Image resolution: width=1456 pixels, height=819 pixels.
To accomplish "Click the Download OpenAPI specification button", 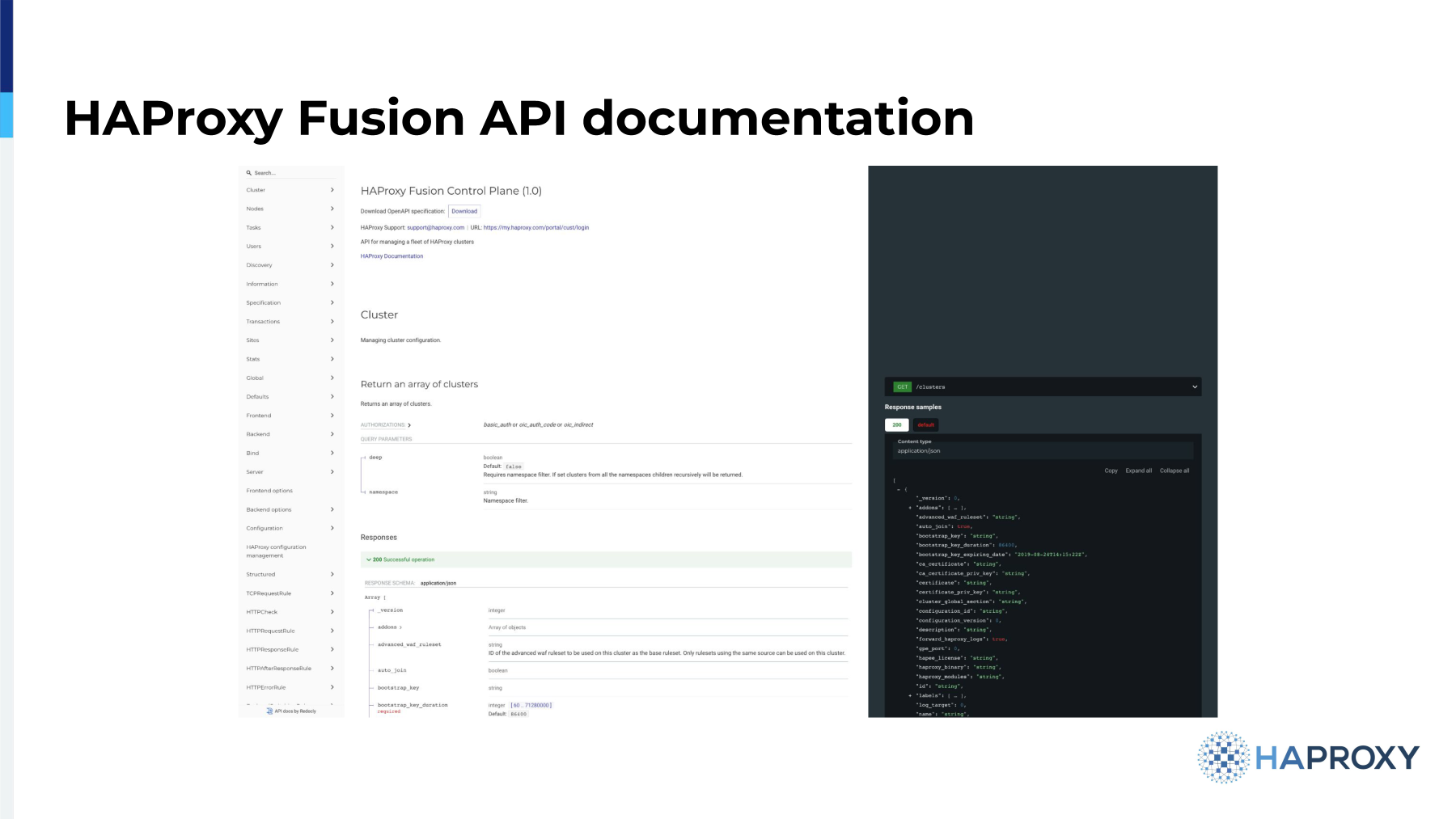I will (464, 211).
